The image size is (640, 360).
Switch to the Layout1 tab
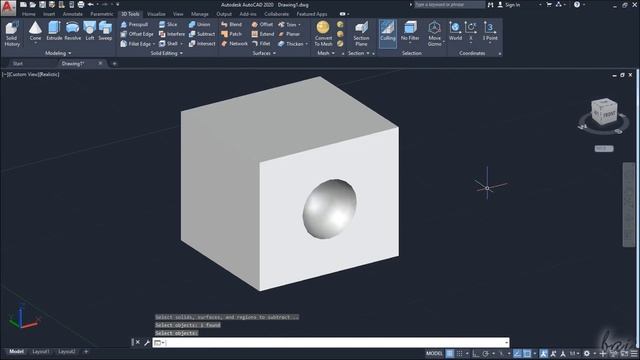[x=41, y=351]
